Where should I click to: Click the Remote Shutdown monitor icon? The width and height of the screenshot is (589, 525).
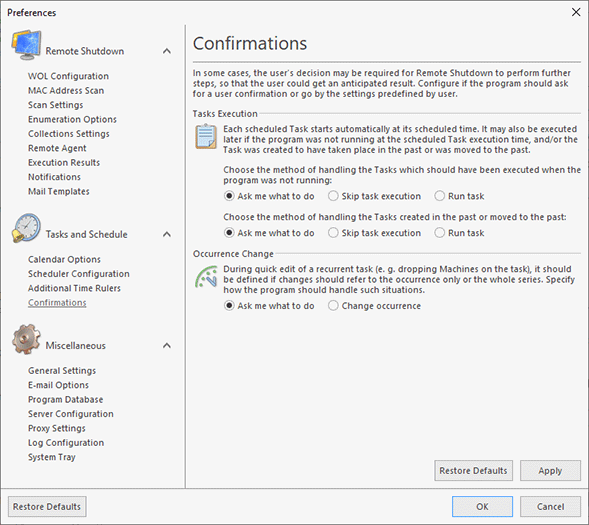point(26,45)
